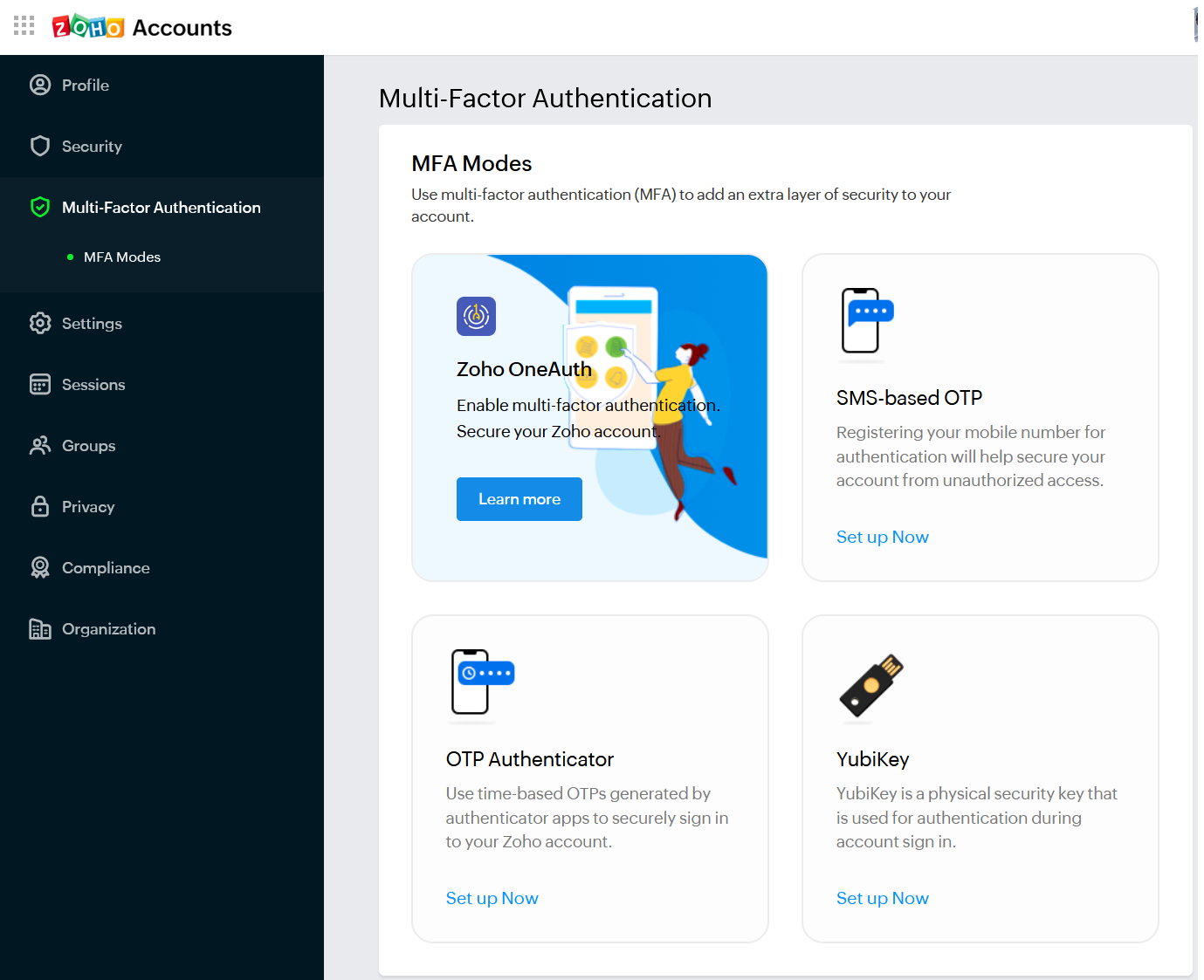Open the Organization building icon

pyautogui.click(x=40, y=628)
